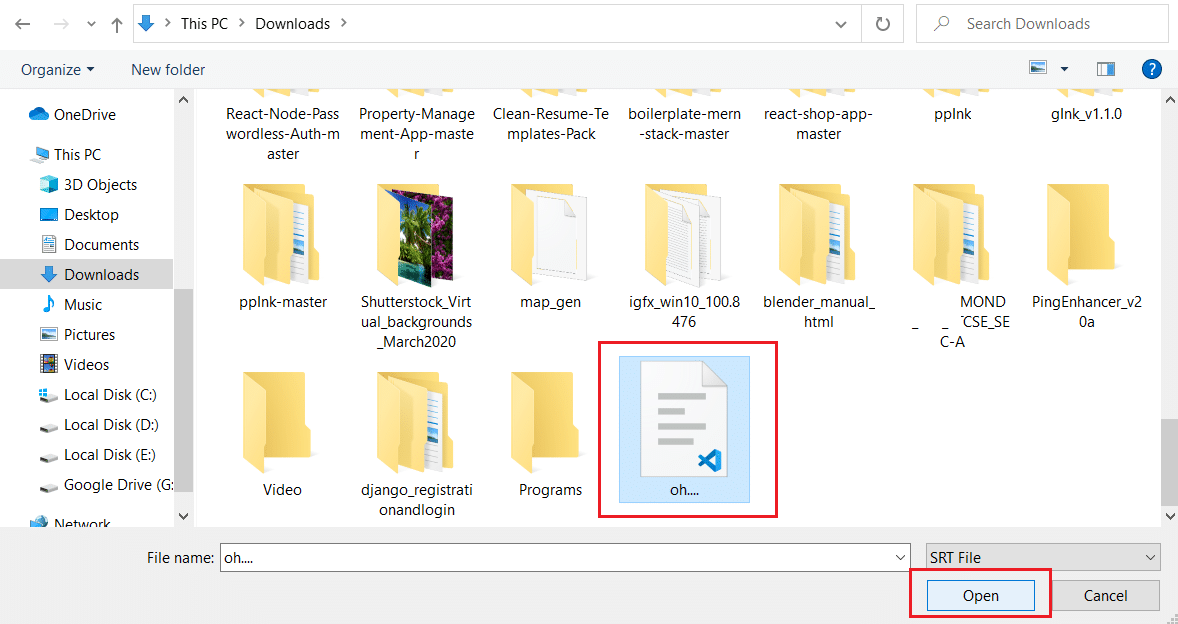Click the New folder button
1178x624 pixels.
(x=167, y=69)
